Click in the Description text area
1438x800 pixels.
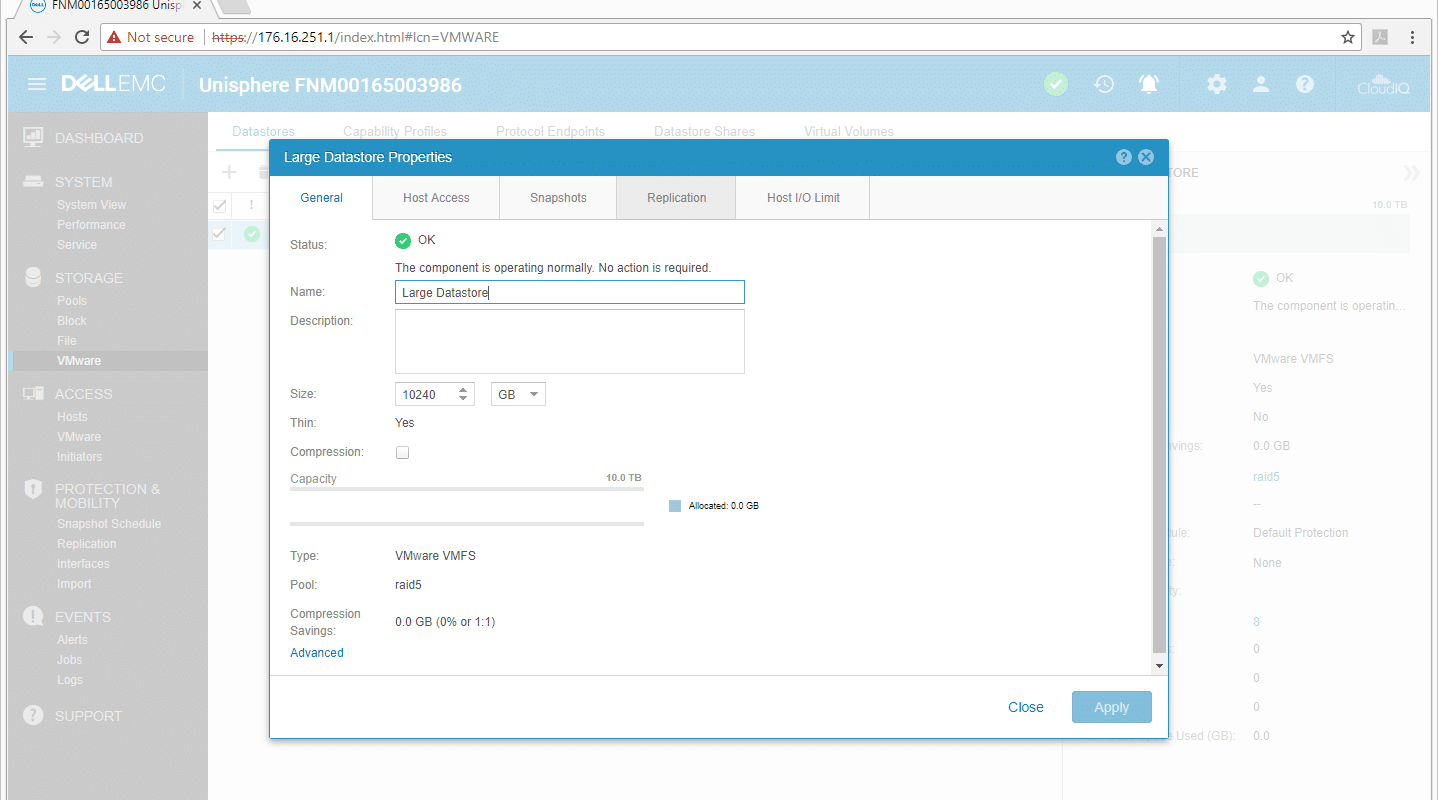coord(570,341)
